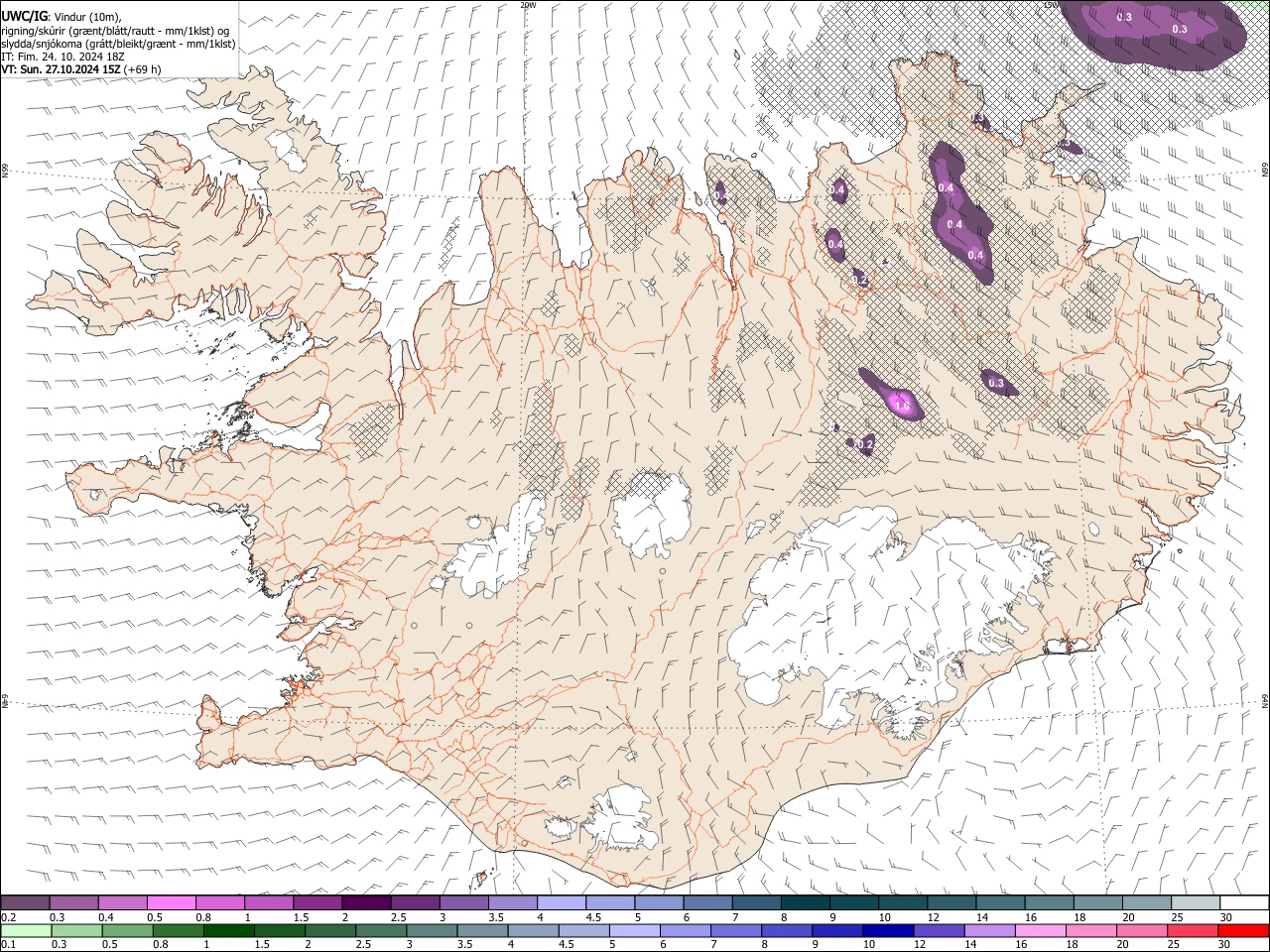1270x952 pixels.
Task: Click the 'IT: Fim. 24. 10. 2024 18Z' line
Action: coord(63,57)
